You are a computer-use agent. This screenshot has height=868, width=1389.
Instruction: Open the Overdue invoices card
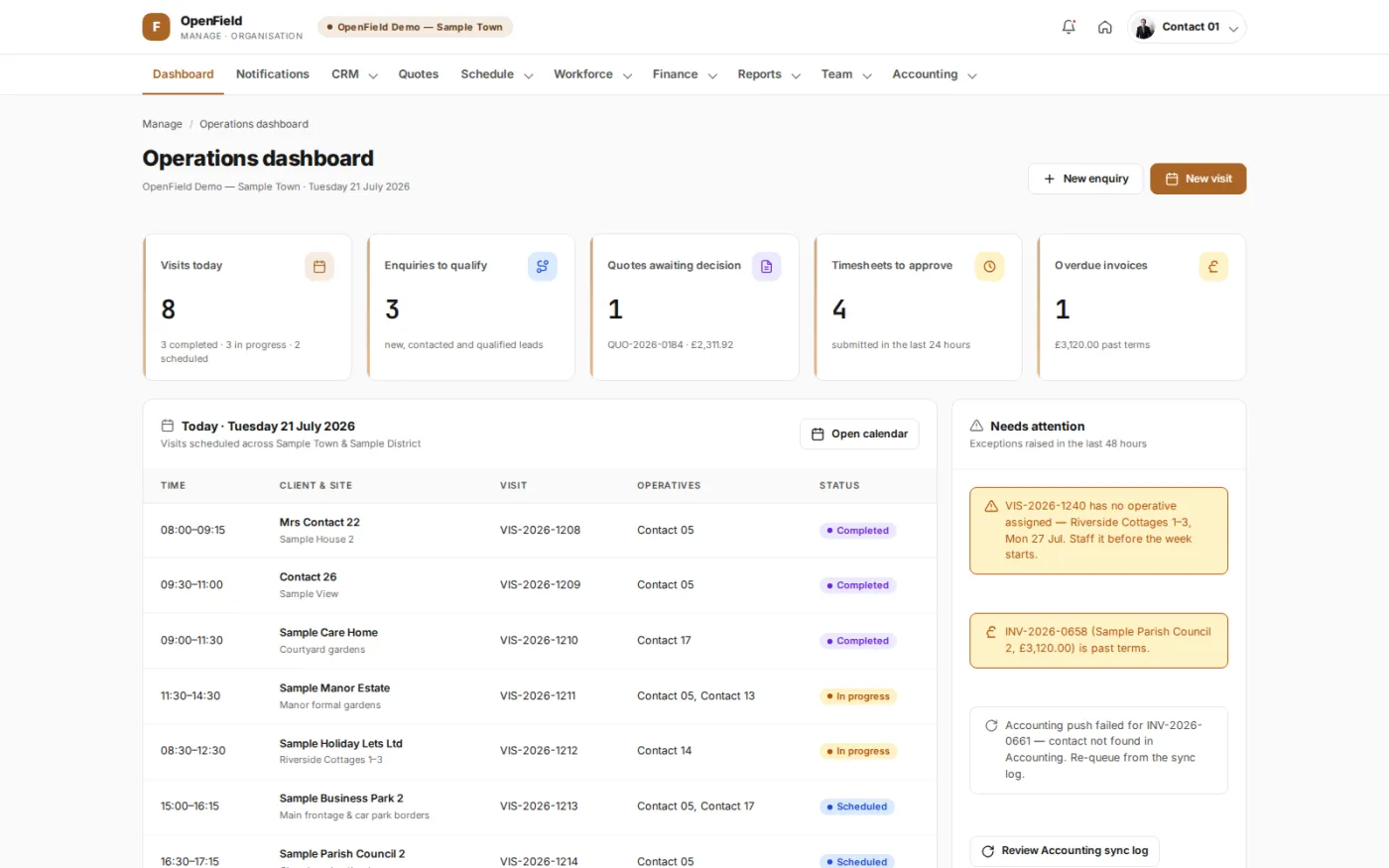[x=1141, y=308]
